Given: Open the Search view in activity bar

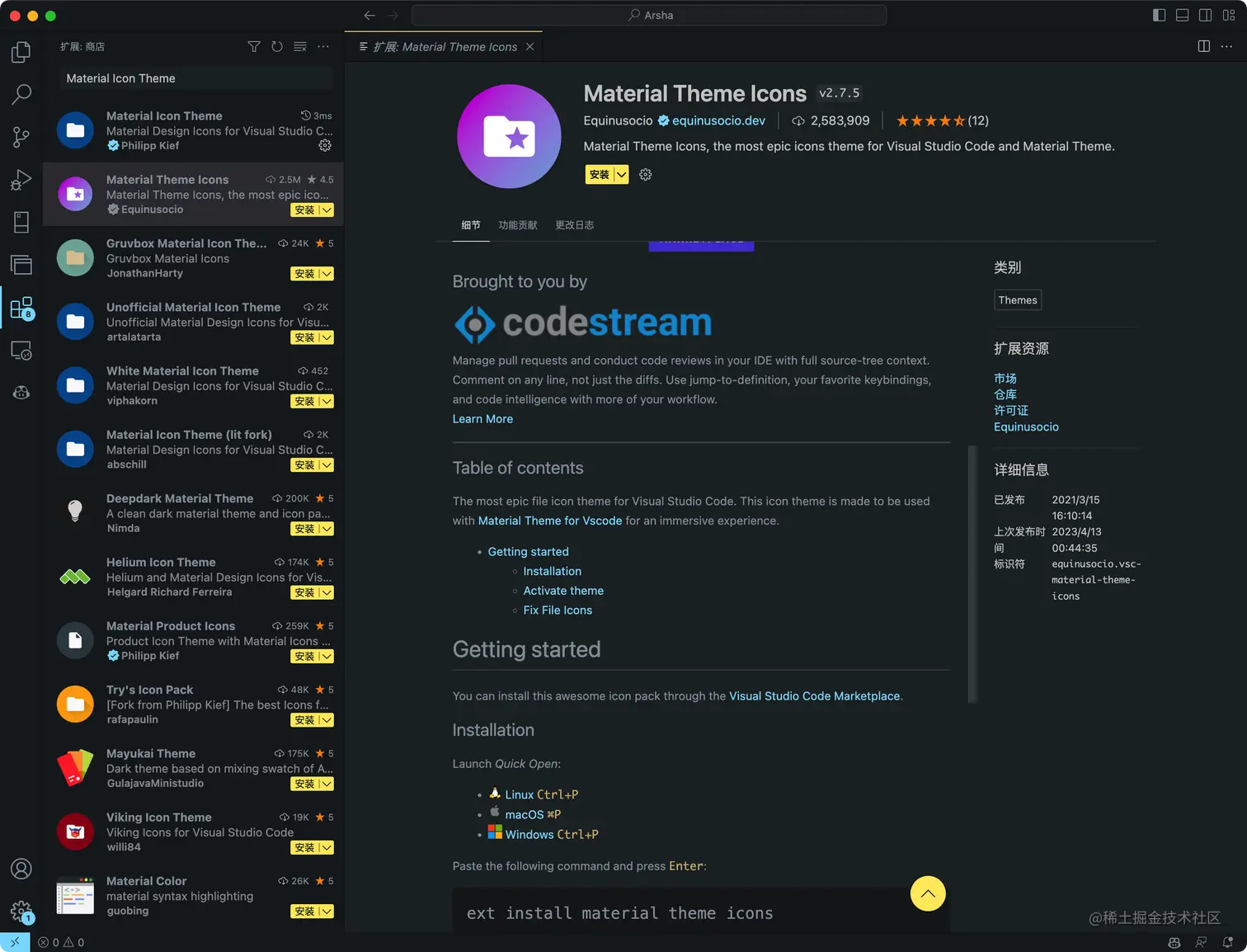Looking at the screenshot, I should 21,94.
